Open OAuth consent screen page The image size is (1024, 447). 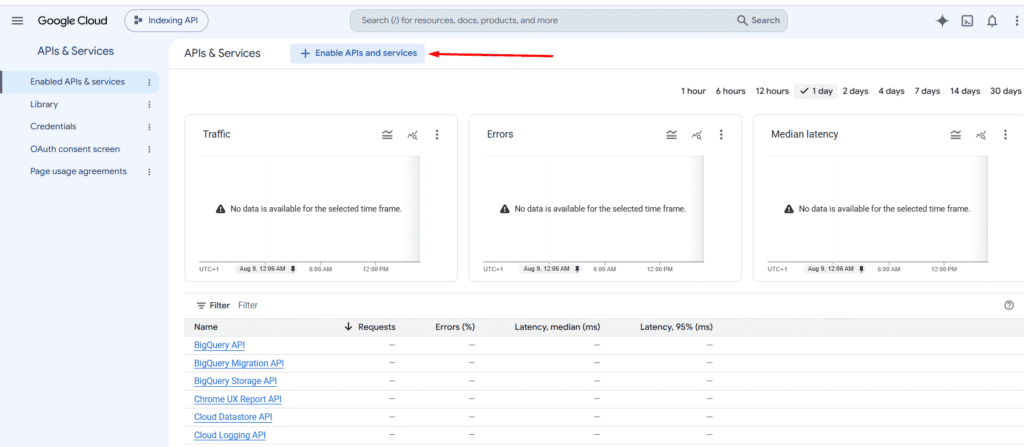[75, 149]
